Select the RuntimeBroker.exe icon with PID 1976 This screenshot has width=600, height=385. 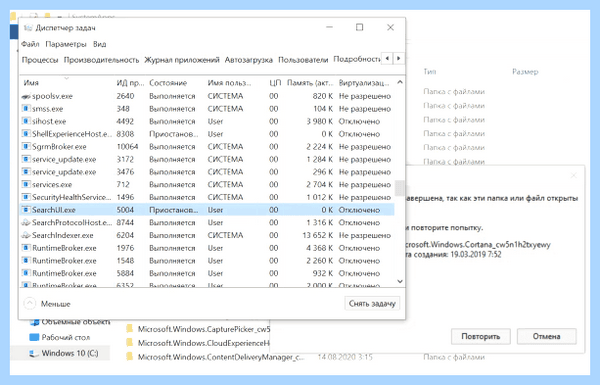pyautogui.click(x=26, y=248)
